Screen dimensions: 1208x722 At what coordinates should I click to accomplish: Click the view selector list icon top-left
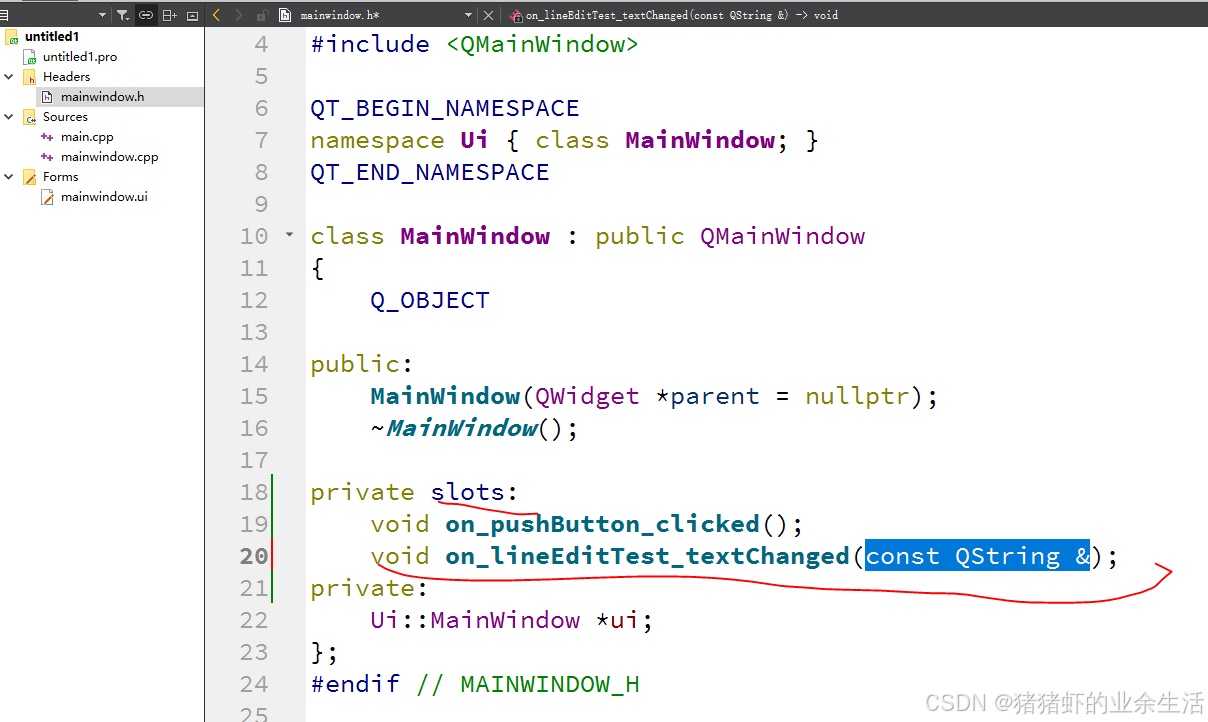[x=4, y=15]
